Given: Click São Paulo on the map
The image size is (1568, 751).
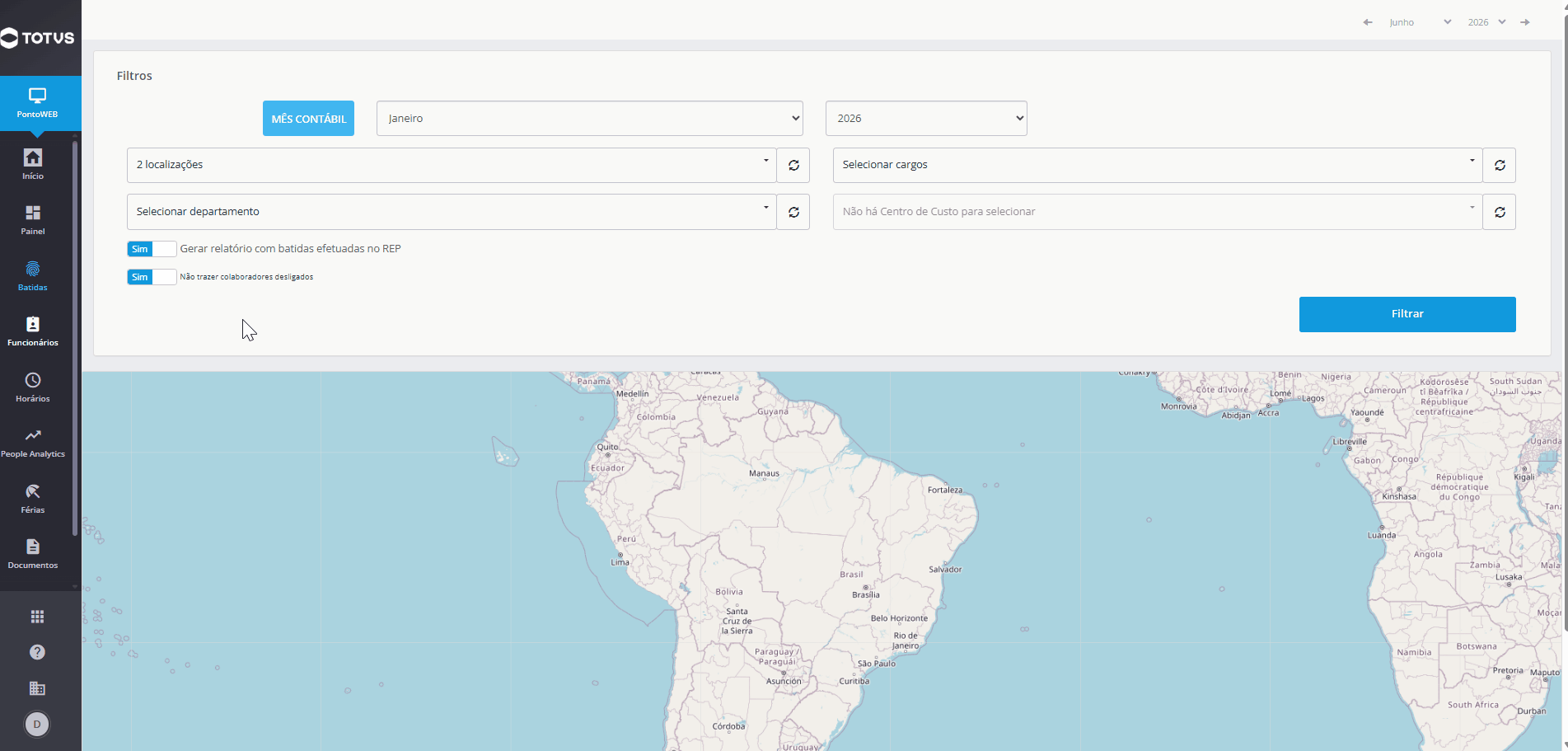Looking at the screenshot, I should click(877, 664).
